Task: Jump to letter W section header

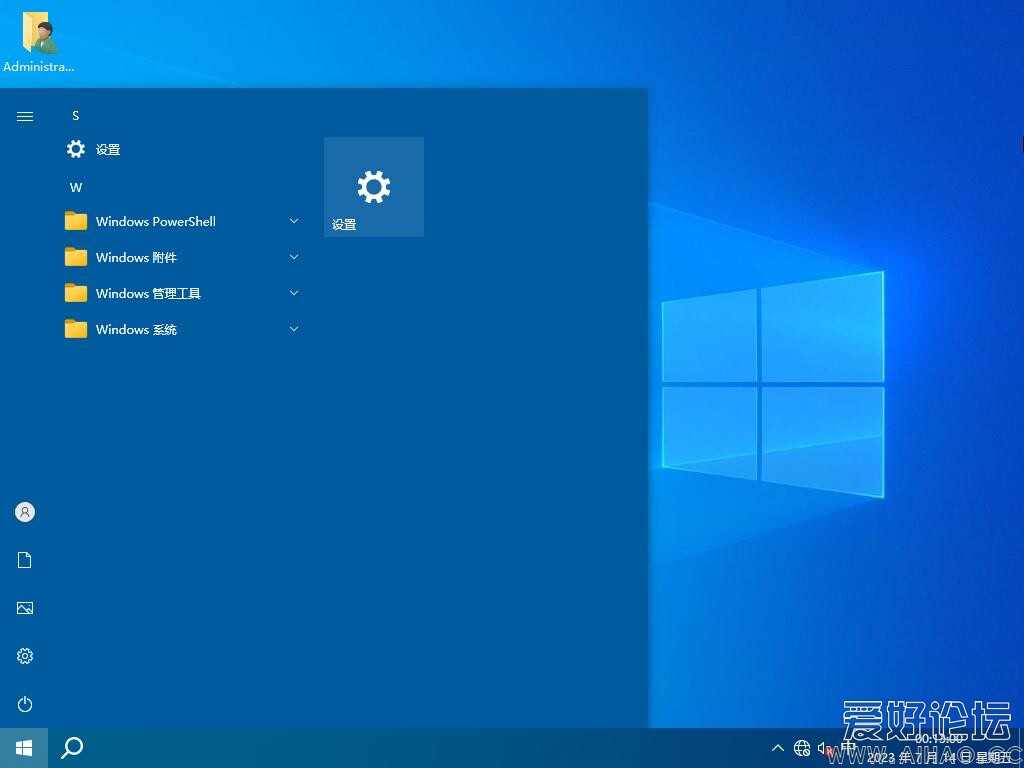Action: (76, 188)
